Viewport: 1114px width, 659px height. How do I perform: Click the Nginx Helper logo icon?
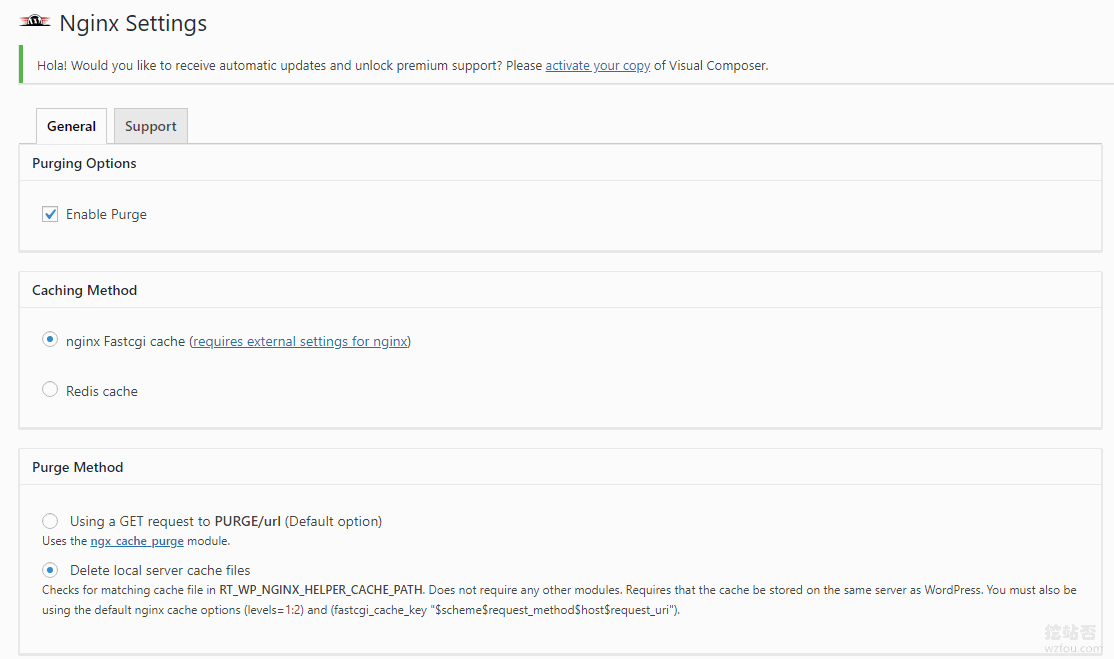(35, 21)
